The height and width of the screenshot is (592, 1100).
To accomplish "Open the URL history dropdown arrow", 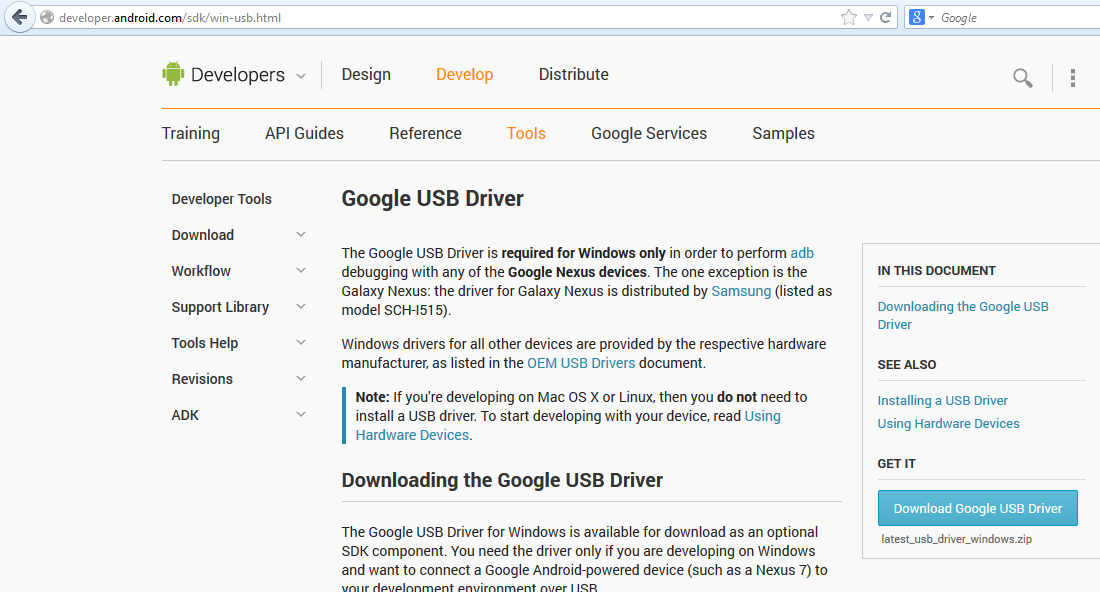I will (868, 17).
